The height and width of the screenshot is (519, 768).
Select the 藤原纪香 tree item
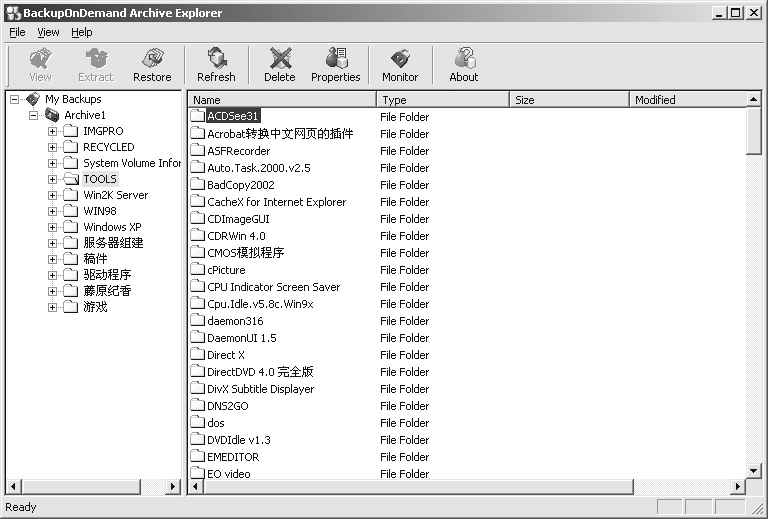107,290
